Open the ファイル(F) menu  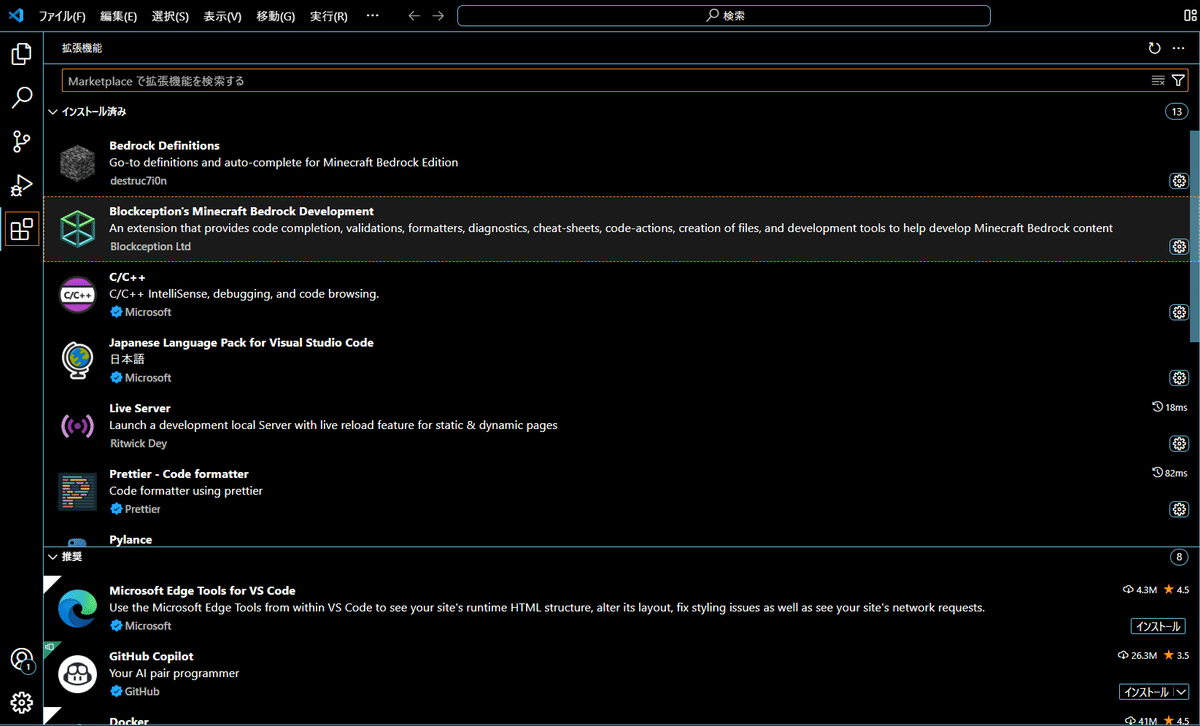[x=61, y=16]
